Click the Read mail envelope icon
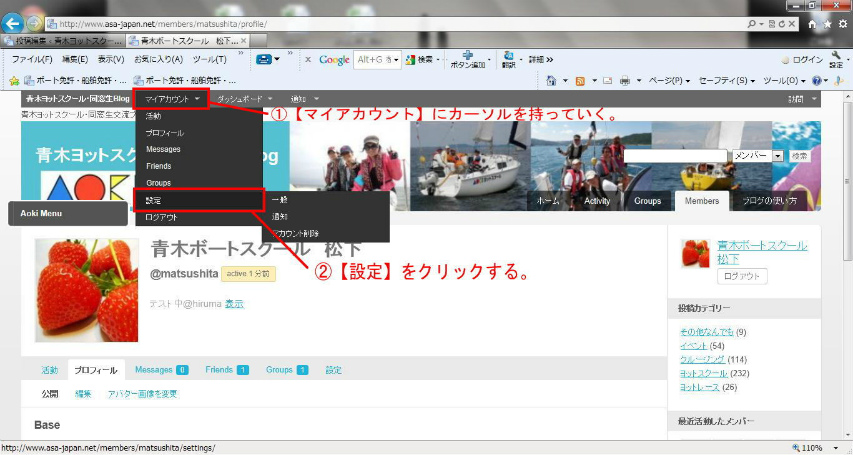Image resolution: width=853 pixels, height=455 pixels. 608,81
